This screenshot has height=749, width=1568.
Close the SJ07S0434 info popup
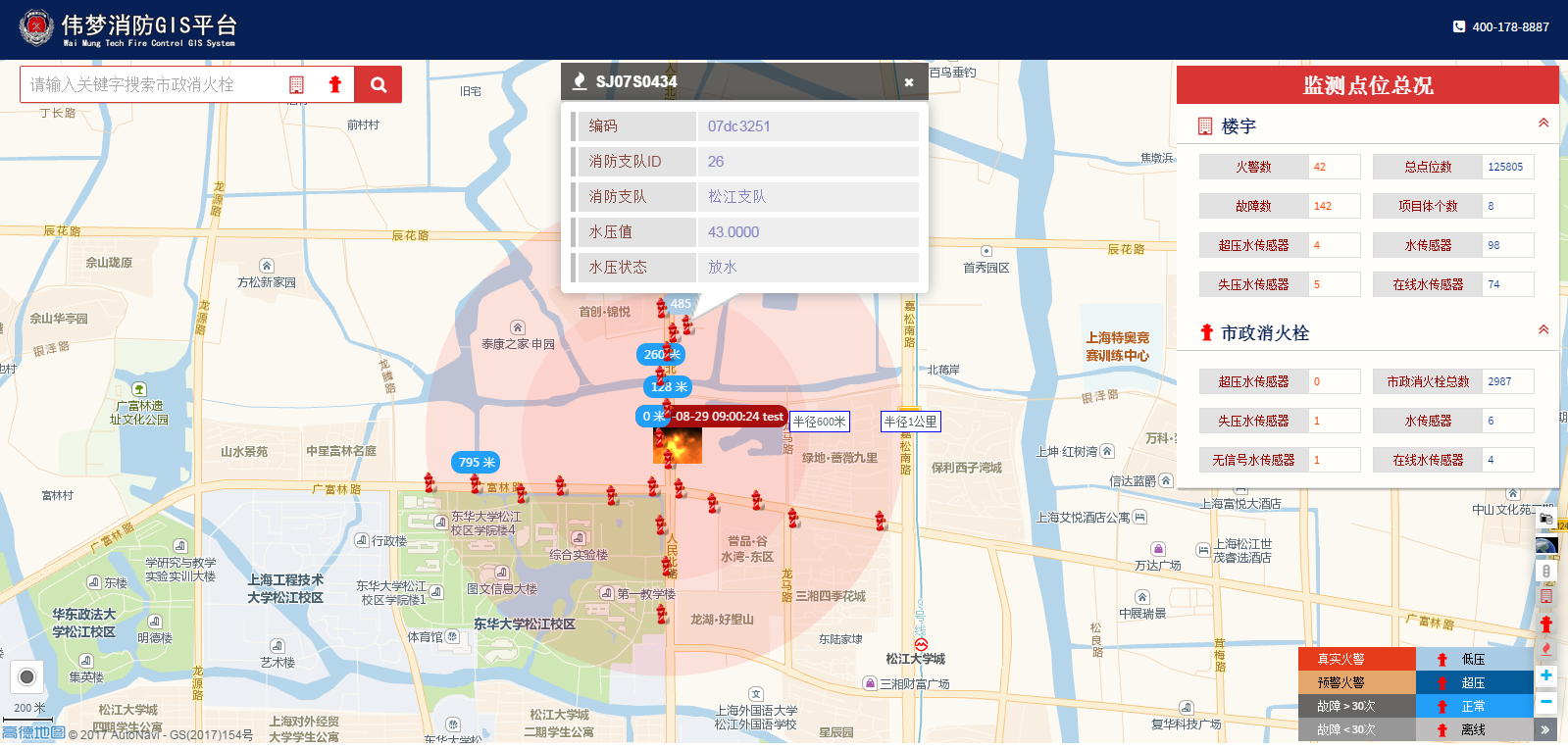(x=909, y=82)
